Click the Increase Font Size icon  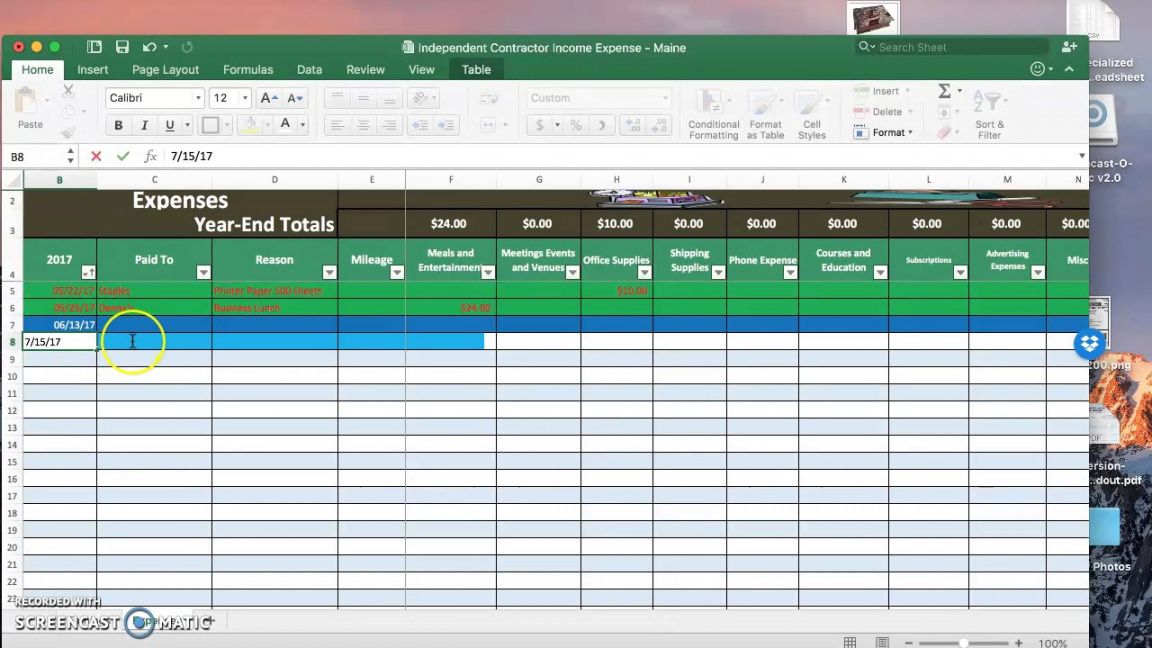[268, 98]
